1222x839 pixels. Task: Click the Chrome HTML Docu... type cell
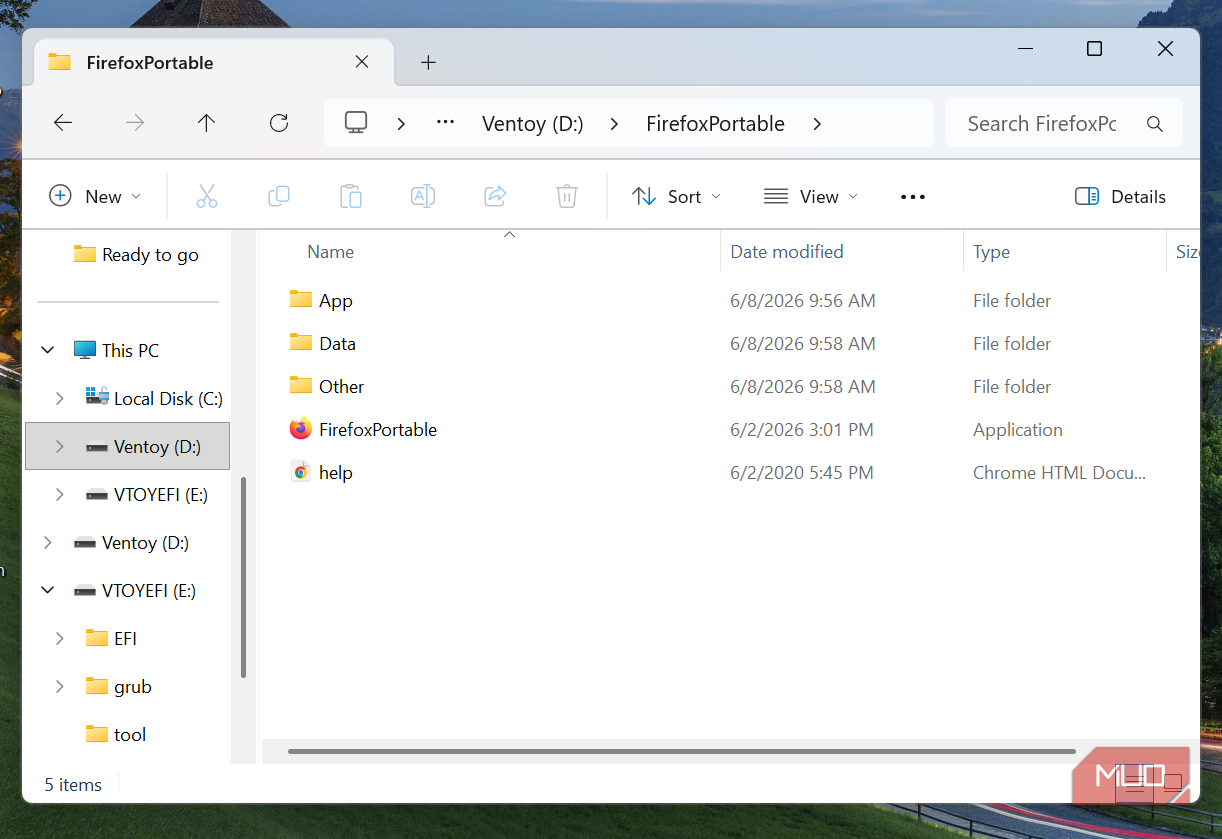1060,472
